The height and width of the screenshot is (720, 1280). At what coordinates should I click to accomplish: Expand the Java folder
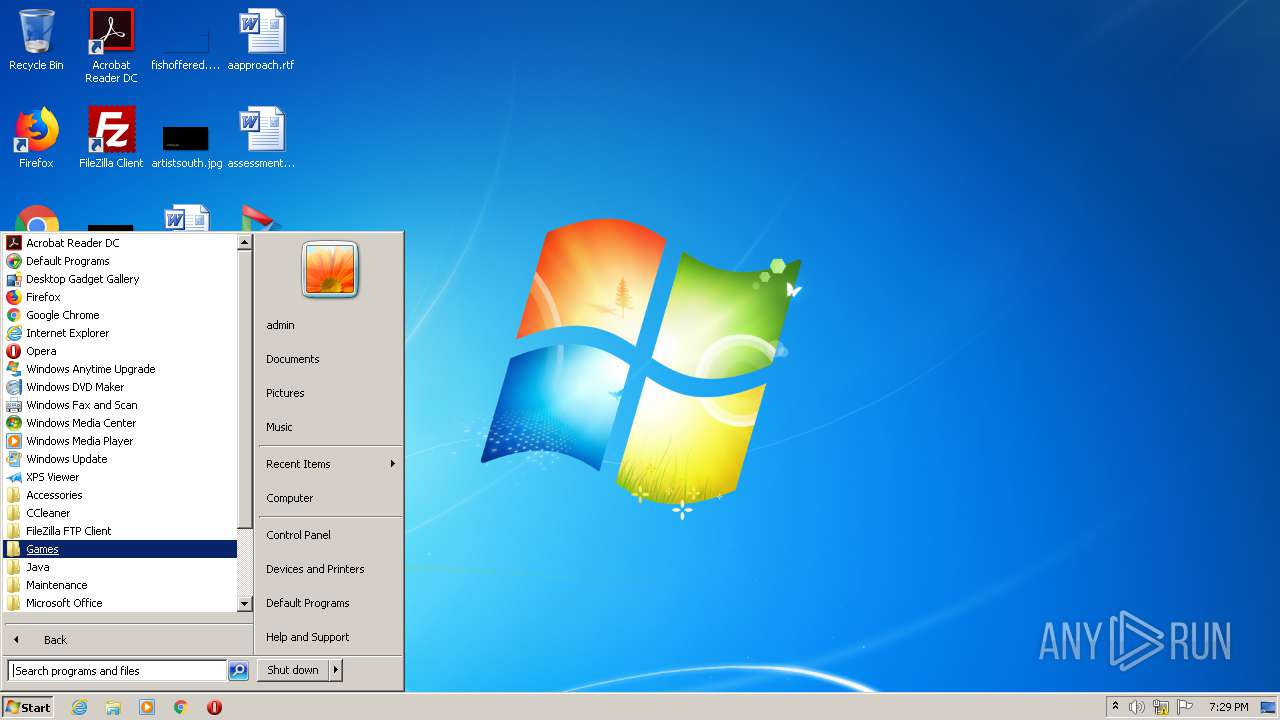(120, 567)
